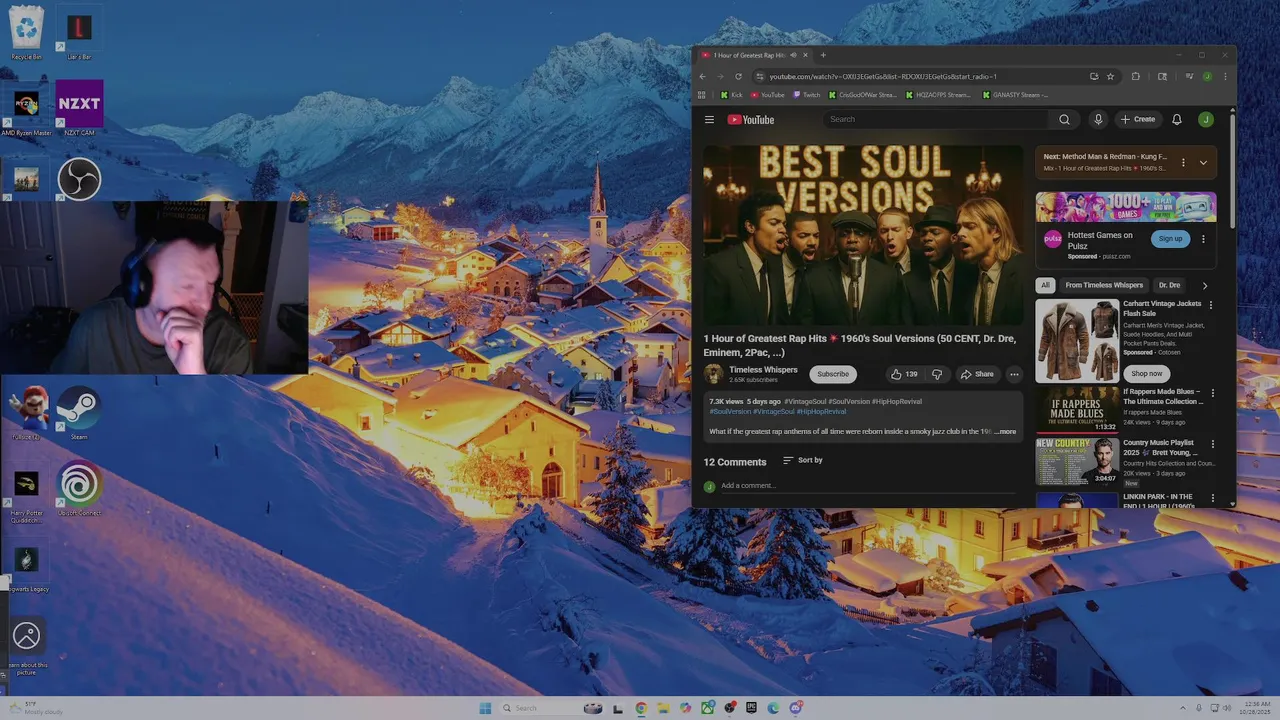This screenshot has height=720, width=1280.
Task: Expand the Next mix playlist chevron
Action: click(x=1203, y=162)
